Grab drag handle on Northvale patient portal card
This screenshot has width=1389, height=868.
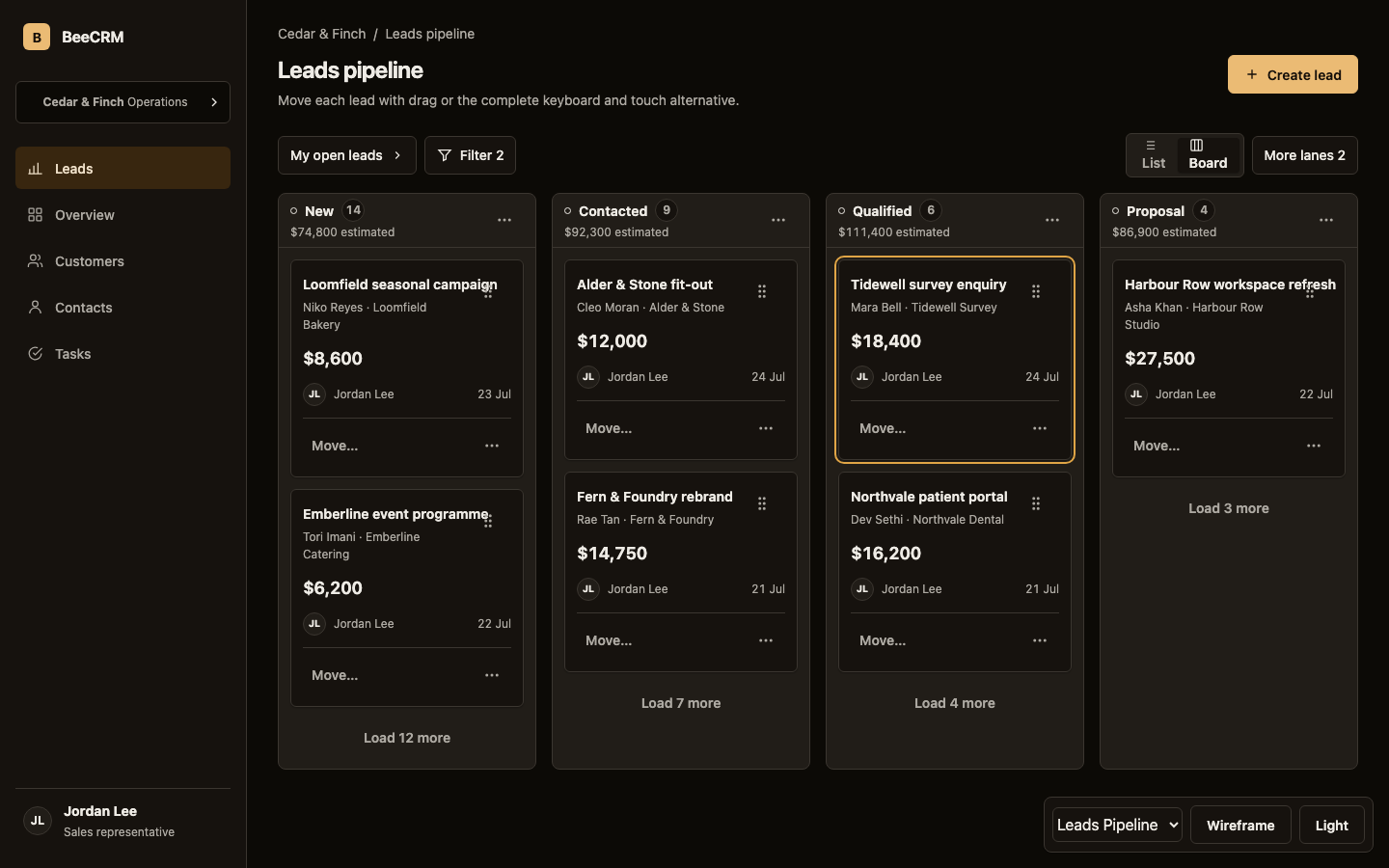[1036, 503]
